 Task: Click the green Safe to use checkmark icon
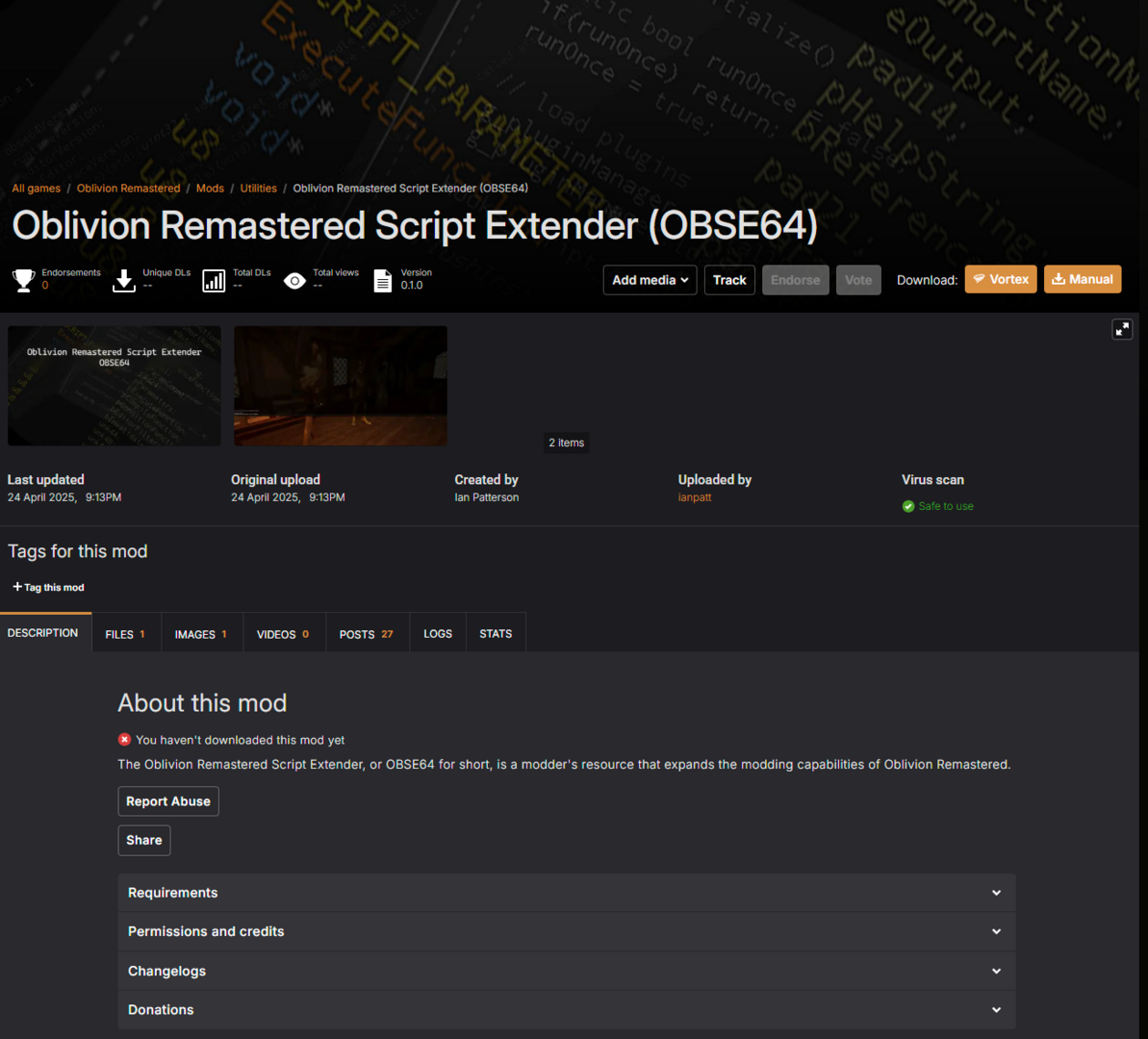[x=907, y=506]
